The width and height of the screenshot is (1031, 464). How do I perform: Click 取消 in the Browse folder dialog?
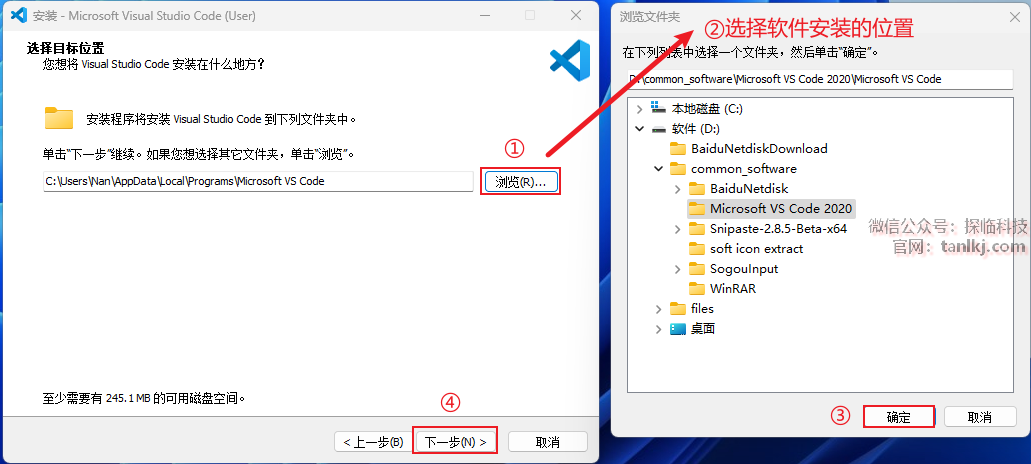[980, 417]
